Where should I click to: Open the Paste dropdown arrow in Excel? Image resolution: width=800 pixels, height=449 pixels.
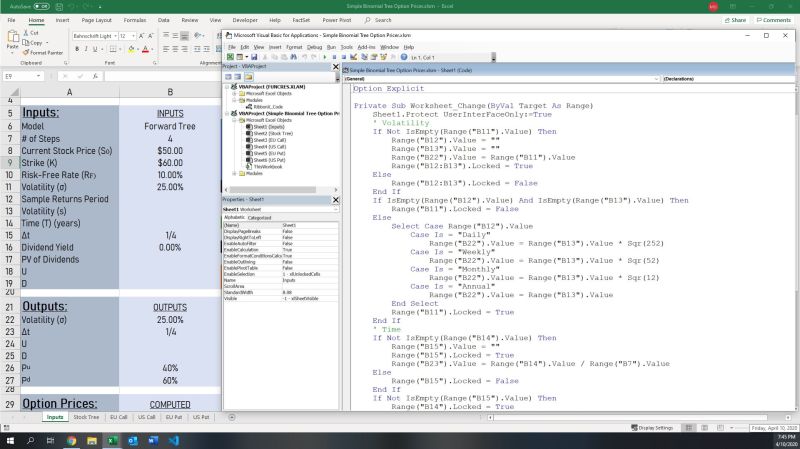(12, 53)
